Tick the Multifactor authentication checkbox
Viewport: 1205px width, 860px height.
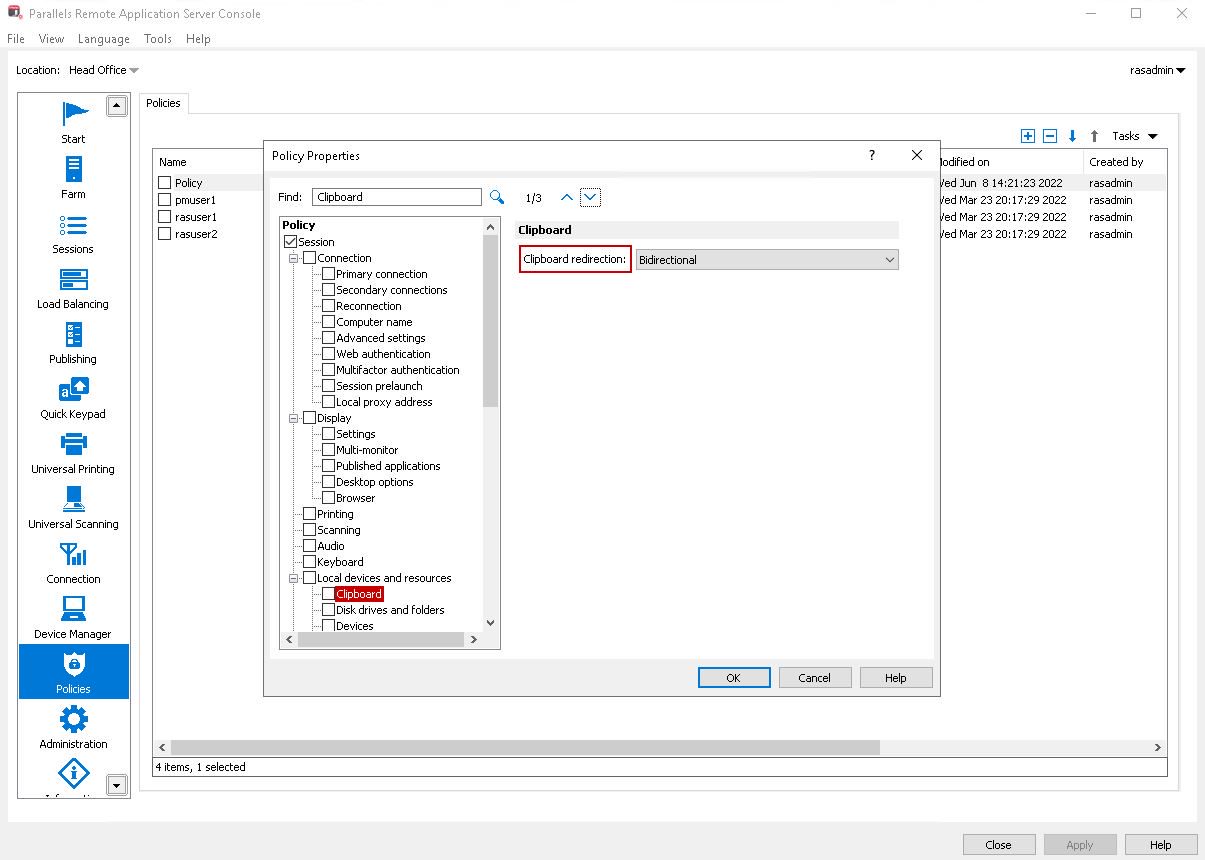(328, 370)
